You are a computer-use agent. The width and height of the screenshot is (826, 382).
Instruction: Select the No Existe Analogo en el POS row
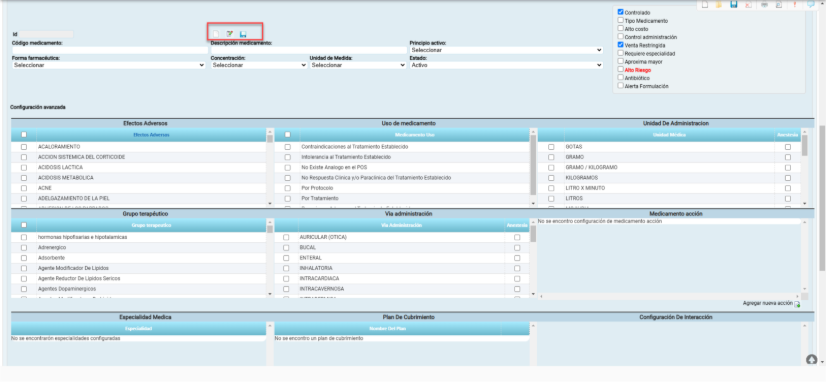(x=334, y=168)
